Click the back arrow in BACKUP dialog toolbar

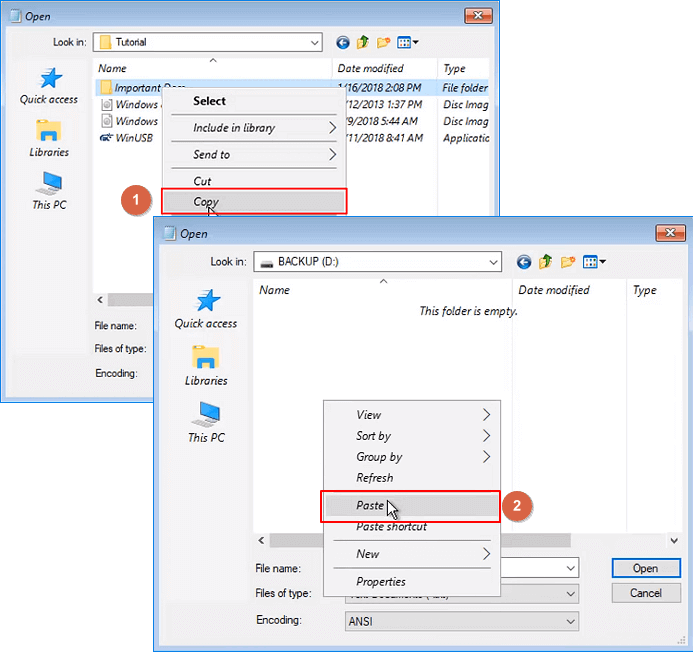pos(523,262)
